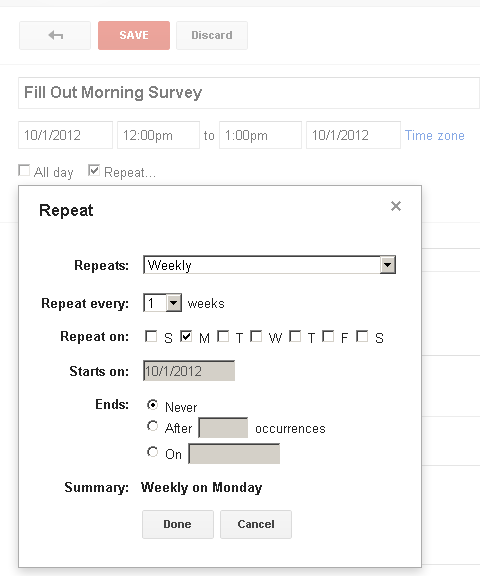
Task: Cancel the Repeat dialog
Action: 256,524
